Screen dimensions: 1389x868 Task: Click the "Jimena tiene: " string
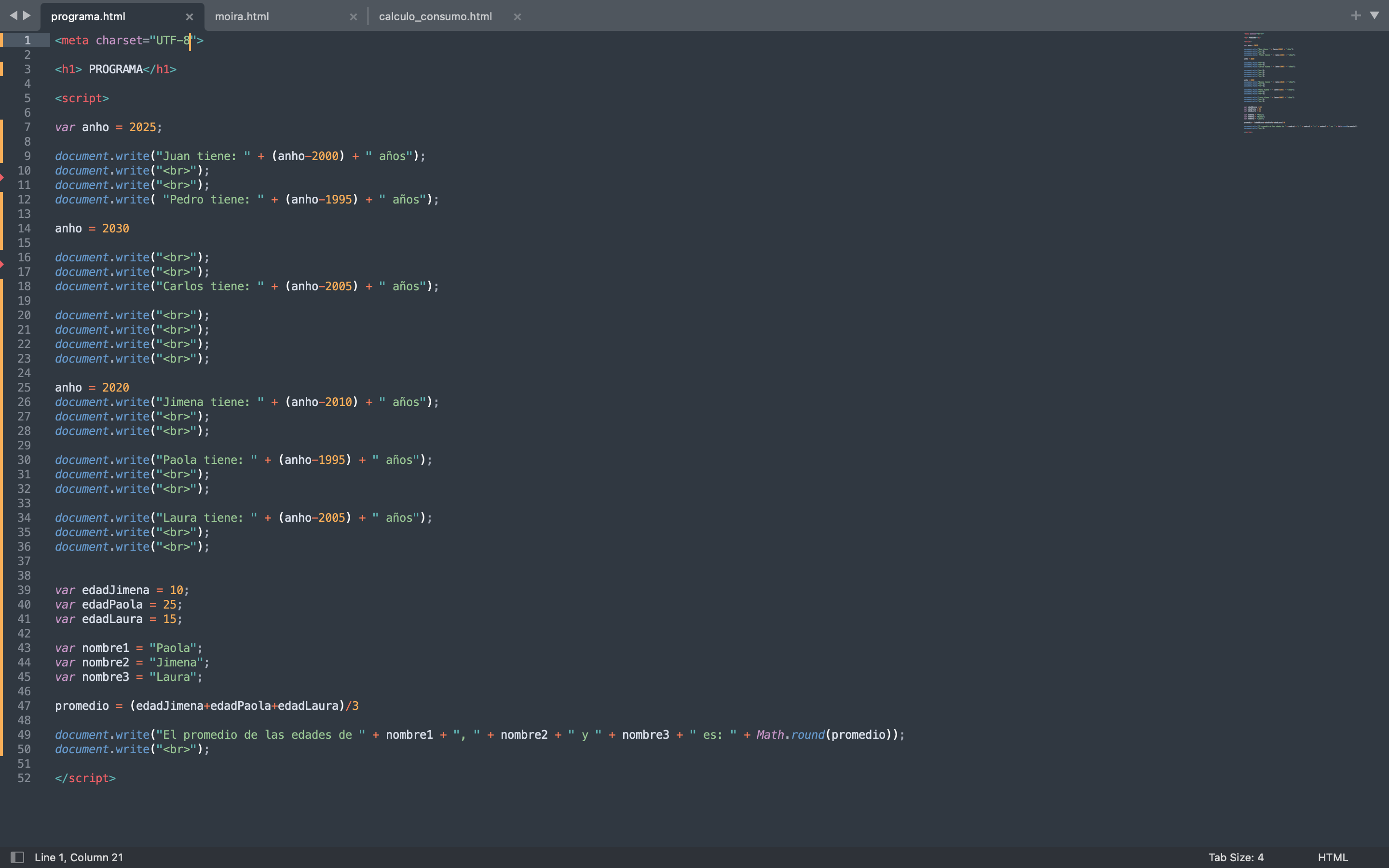210,402
